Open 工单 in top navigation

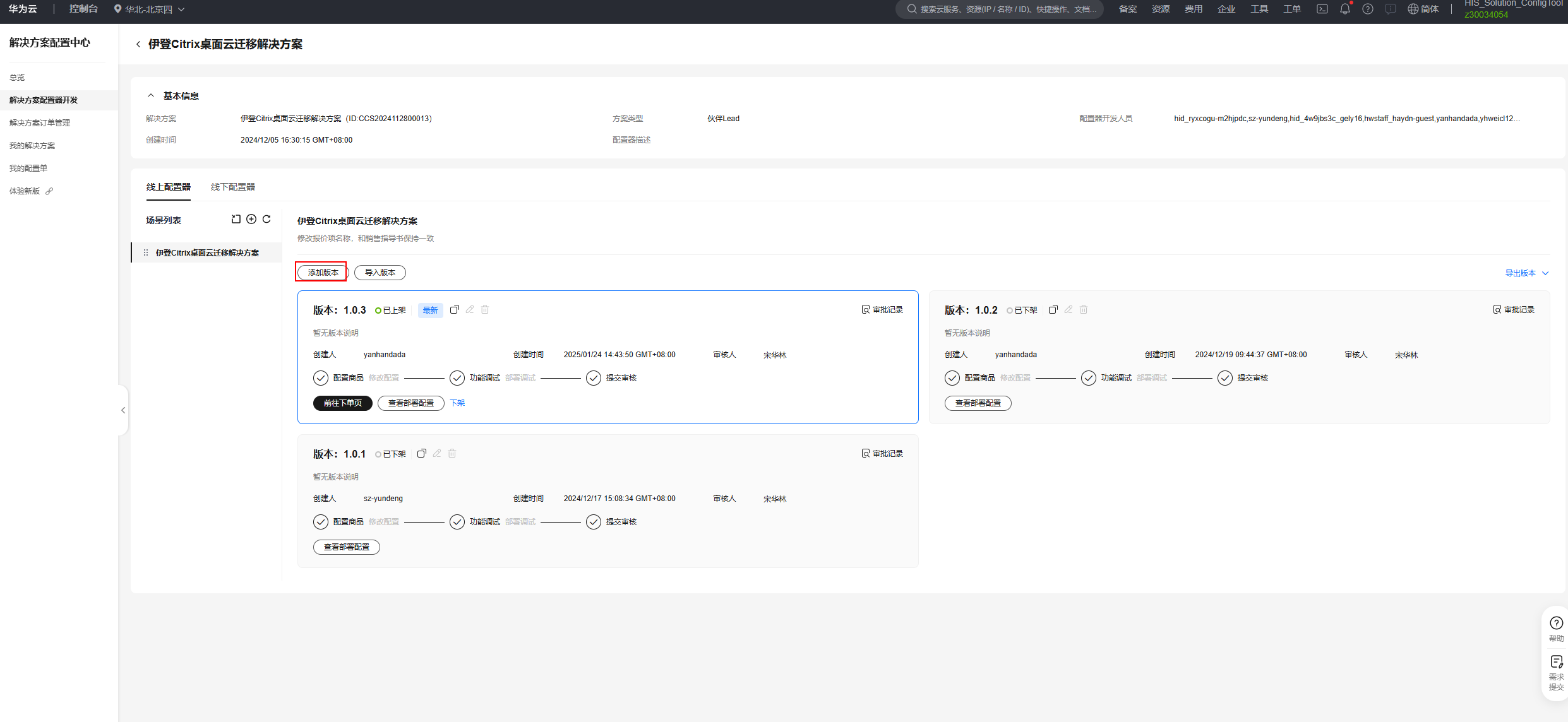[1292, 9]
